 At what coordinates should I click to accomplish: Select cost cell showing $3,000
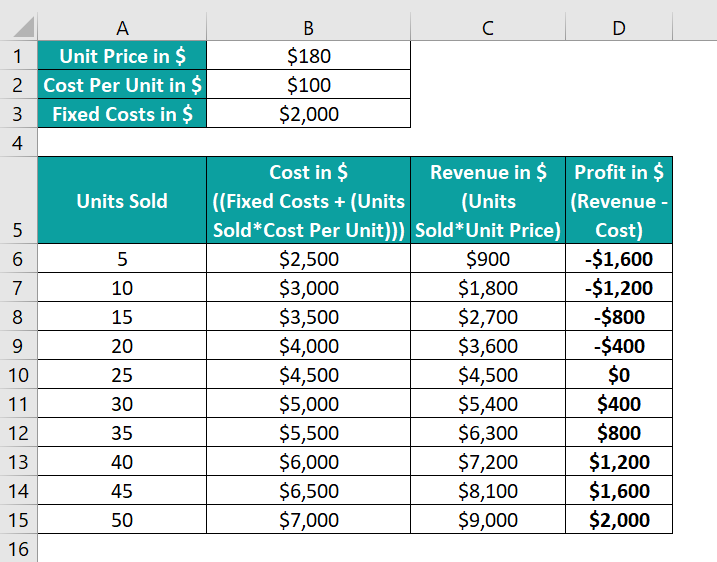tap(308, 288)
